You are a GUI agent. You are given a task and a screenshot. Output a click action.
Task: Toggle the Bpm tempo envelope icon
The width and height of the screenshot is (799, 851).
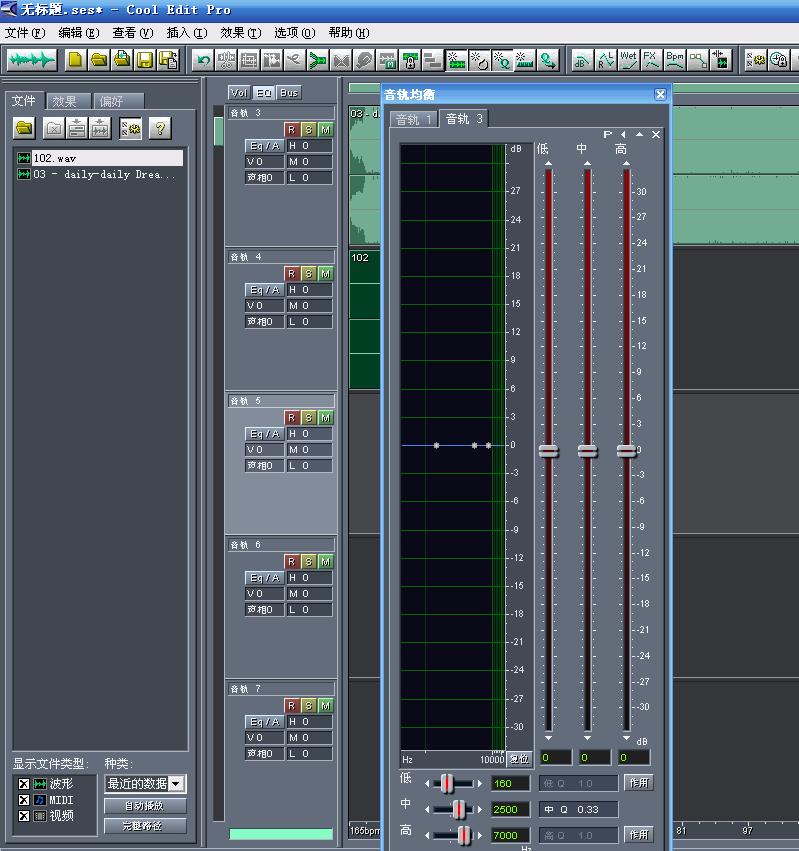(x=675, y=60)
